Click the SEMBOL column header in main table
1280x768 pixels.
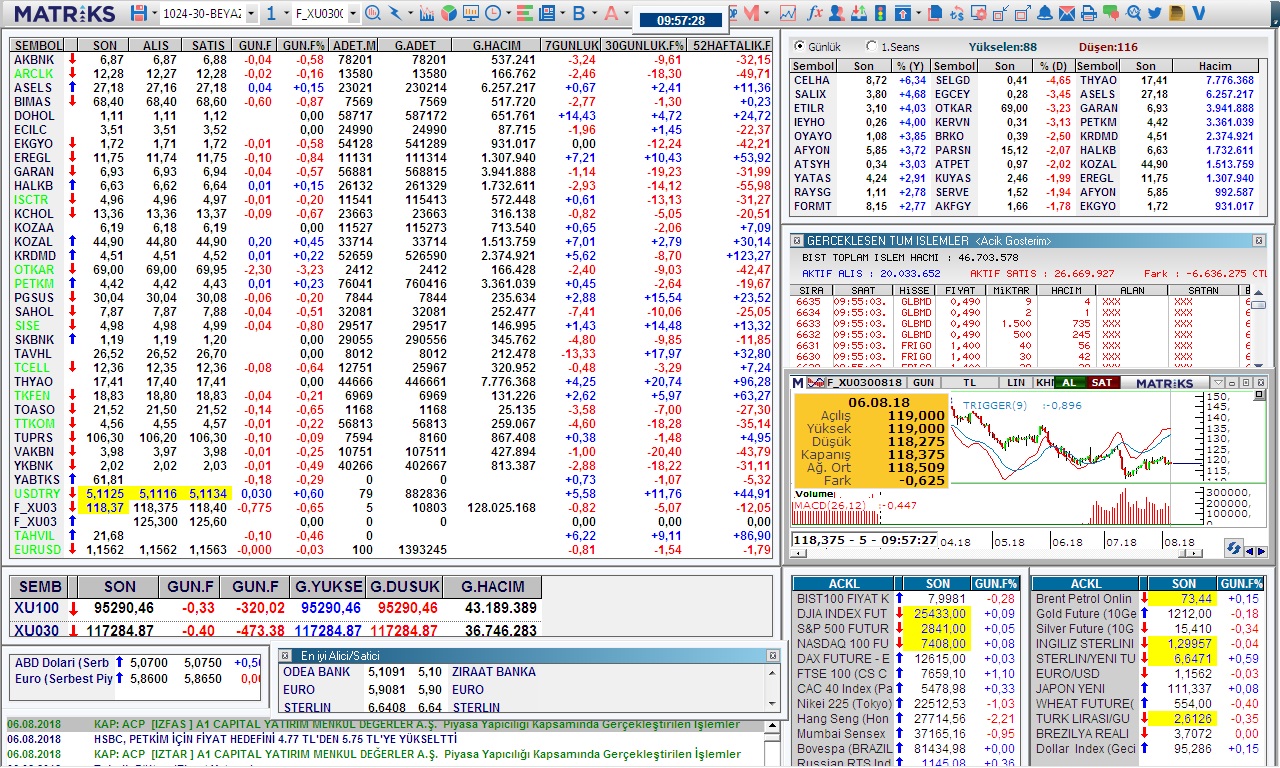tap(38, 45)
